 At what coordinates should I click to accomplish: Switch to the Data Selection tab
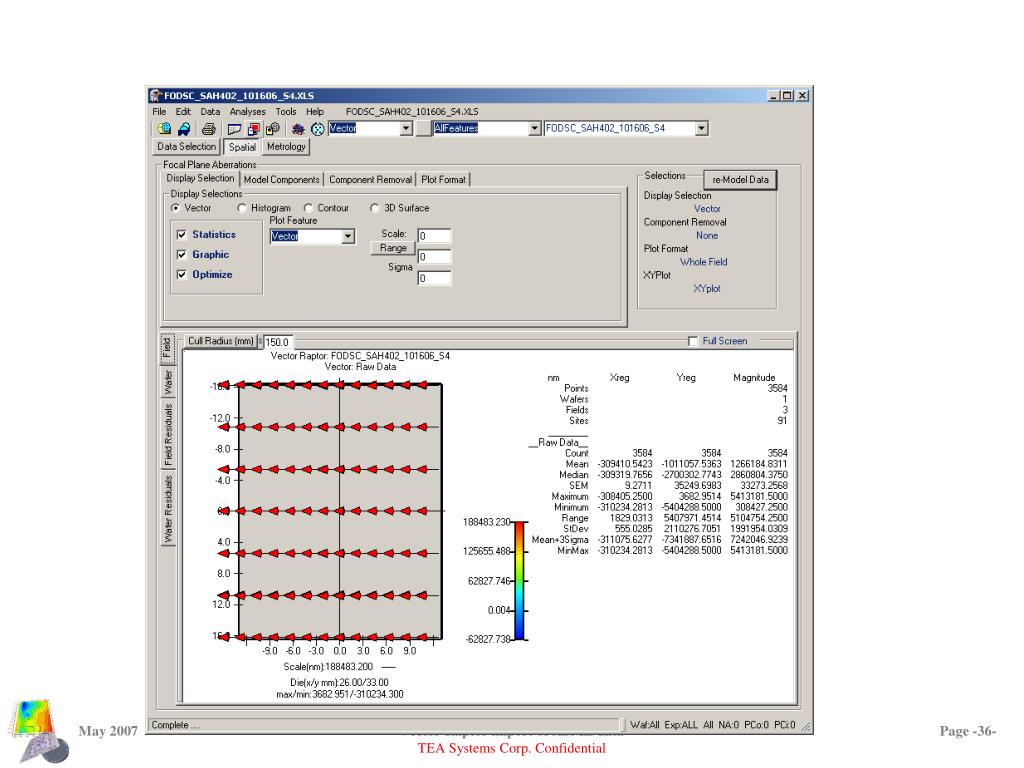186,147
